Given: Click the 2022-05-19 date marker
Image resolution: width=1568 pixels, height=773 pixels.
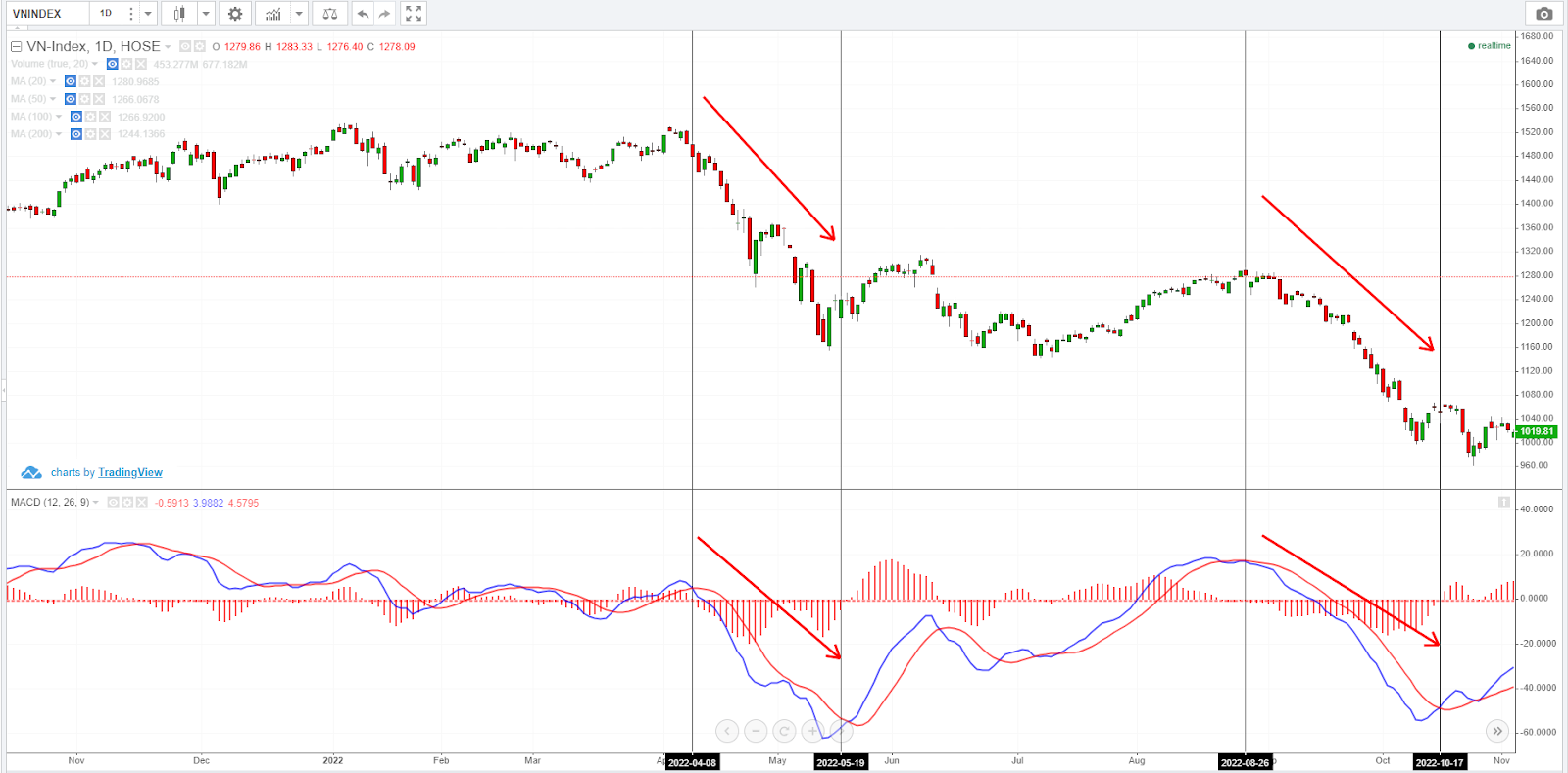Looking at the screenshot, I should point(841,762).
